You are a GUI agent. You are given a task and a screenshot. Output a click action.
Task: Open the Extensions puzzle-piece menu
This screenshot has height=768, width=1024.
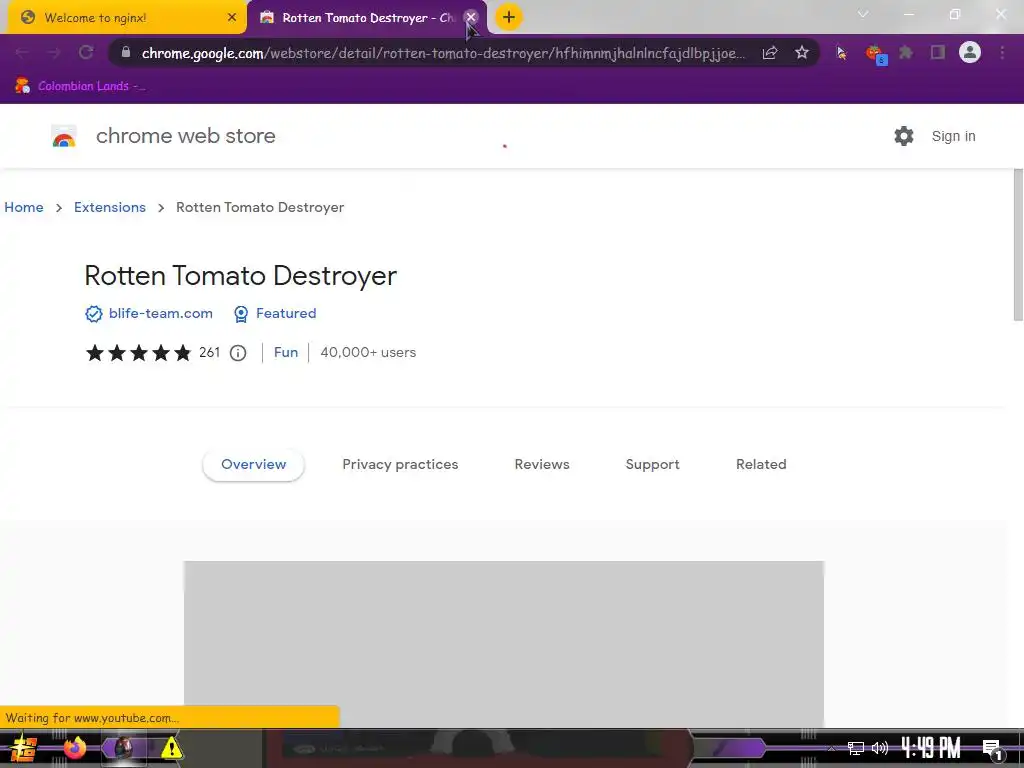click(x=906, y=52)
